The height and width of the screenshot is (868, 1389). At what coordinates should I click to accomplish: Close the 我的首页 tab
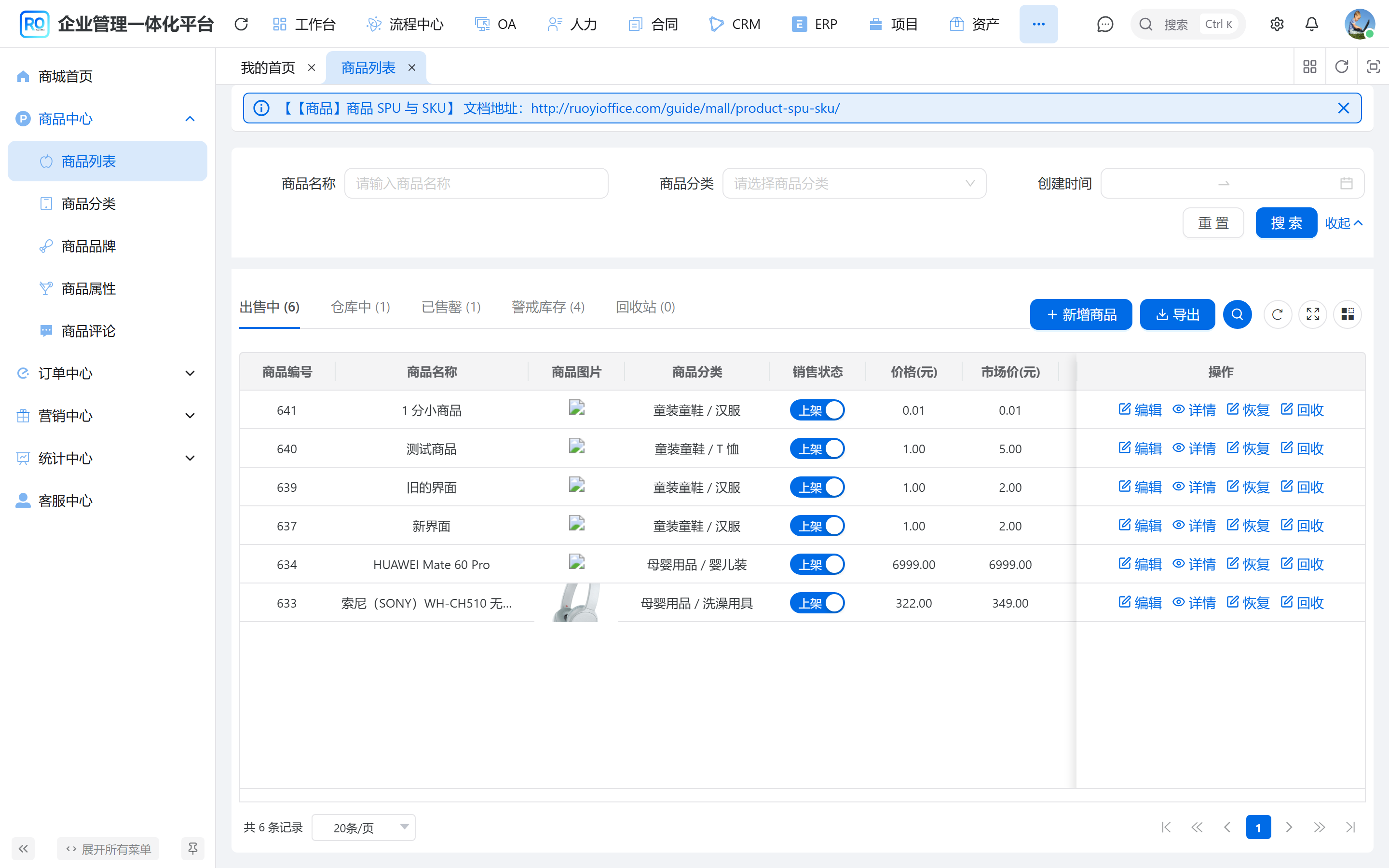pyautogui.click(x=312, y=68)
